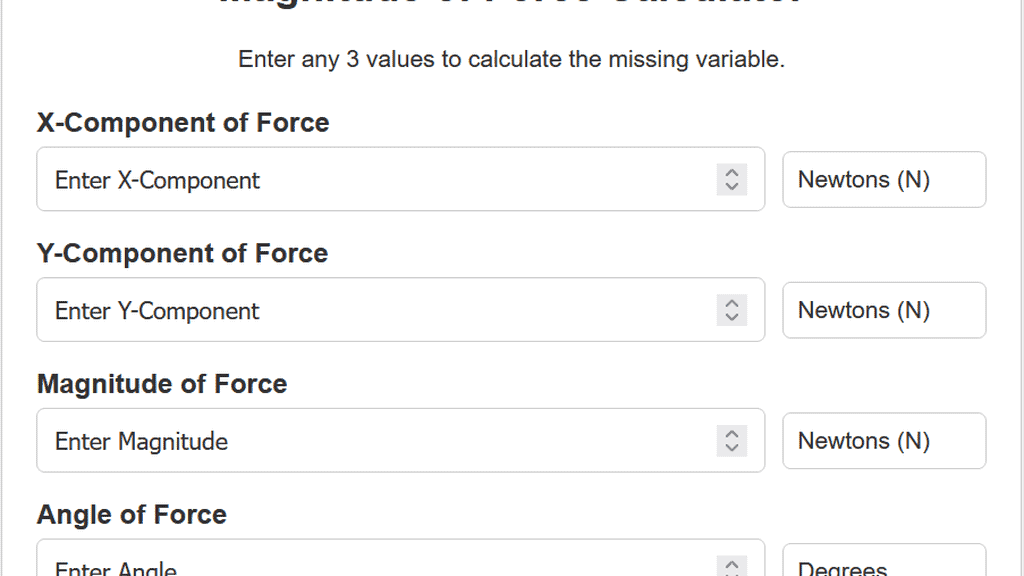Click the Magnitude of Force heading
The height and width of the screenshot is (576, 1024).
click(161, 384)
